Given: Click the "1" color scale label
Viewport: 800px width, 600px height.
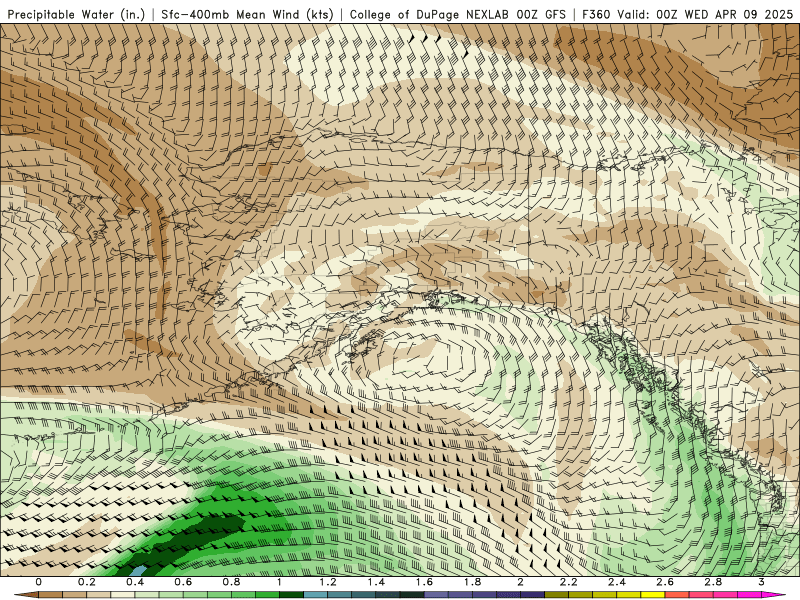Looking at the screenshot, I should coord(279,582).
